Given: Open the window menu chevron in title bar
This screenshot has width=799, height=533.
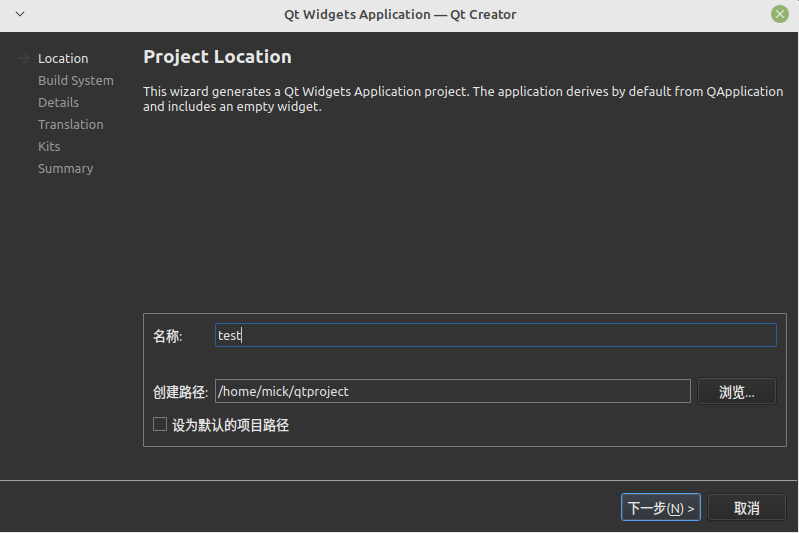Looking at the screenshot, I should (20, 14).
